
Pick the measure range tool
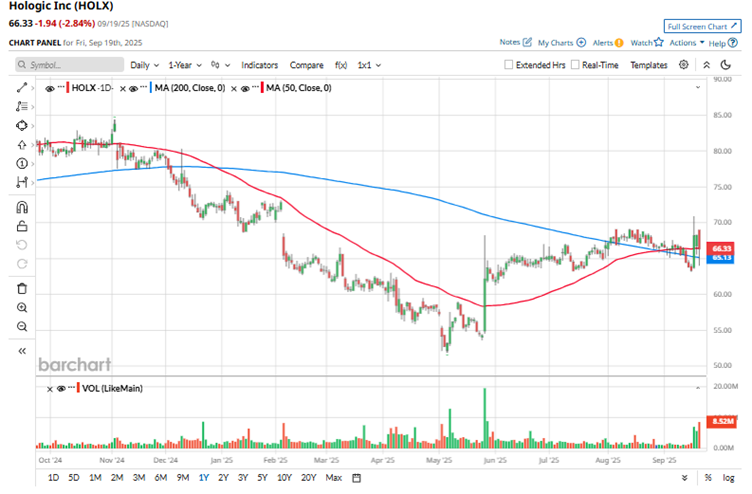pos(22,182)
